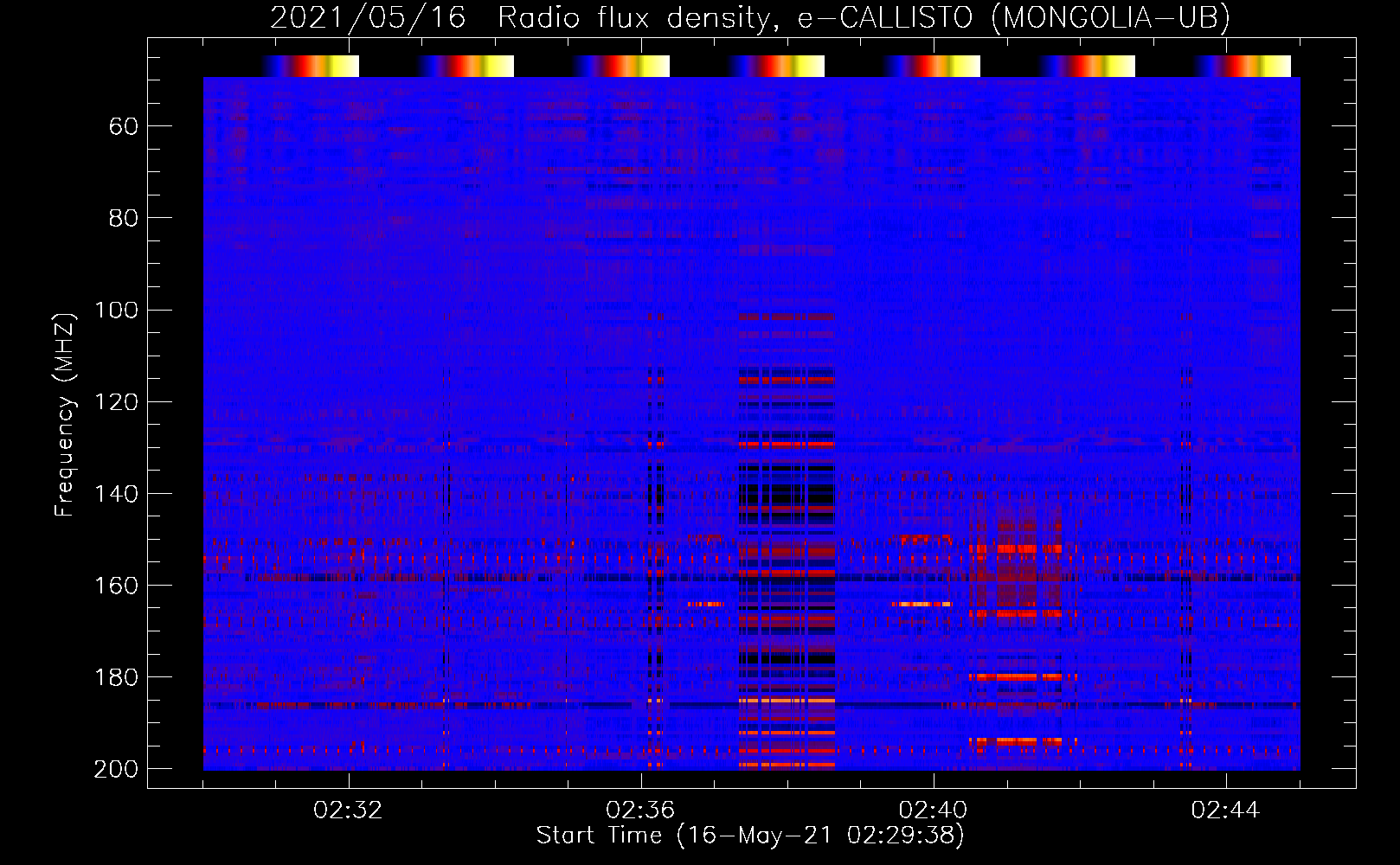The width and height of the screenshot is (1400, 865).
Task: Click the 180 frequency tick label
Action: click(x=116, y=677)
